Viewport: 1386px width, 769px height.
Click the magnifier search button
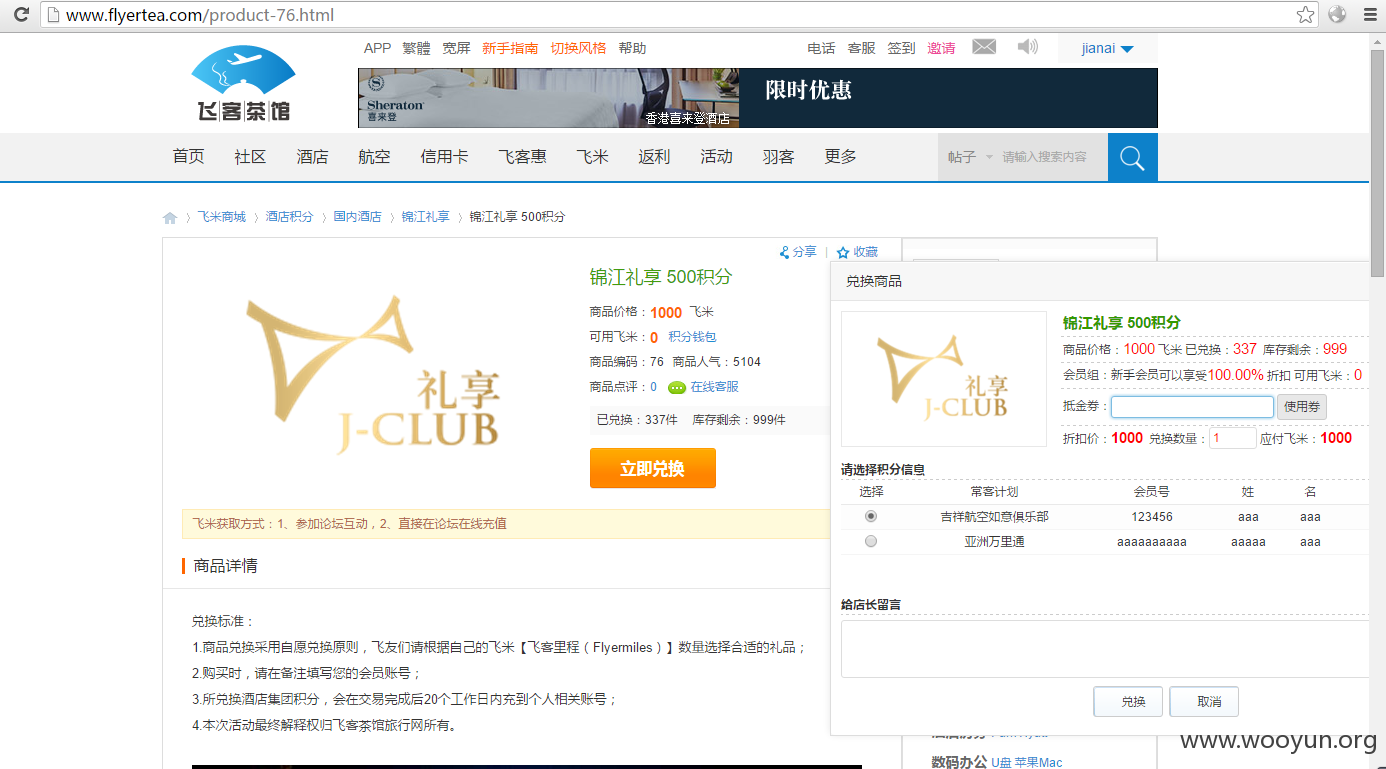coord(1132,157)
